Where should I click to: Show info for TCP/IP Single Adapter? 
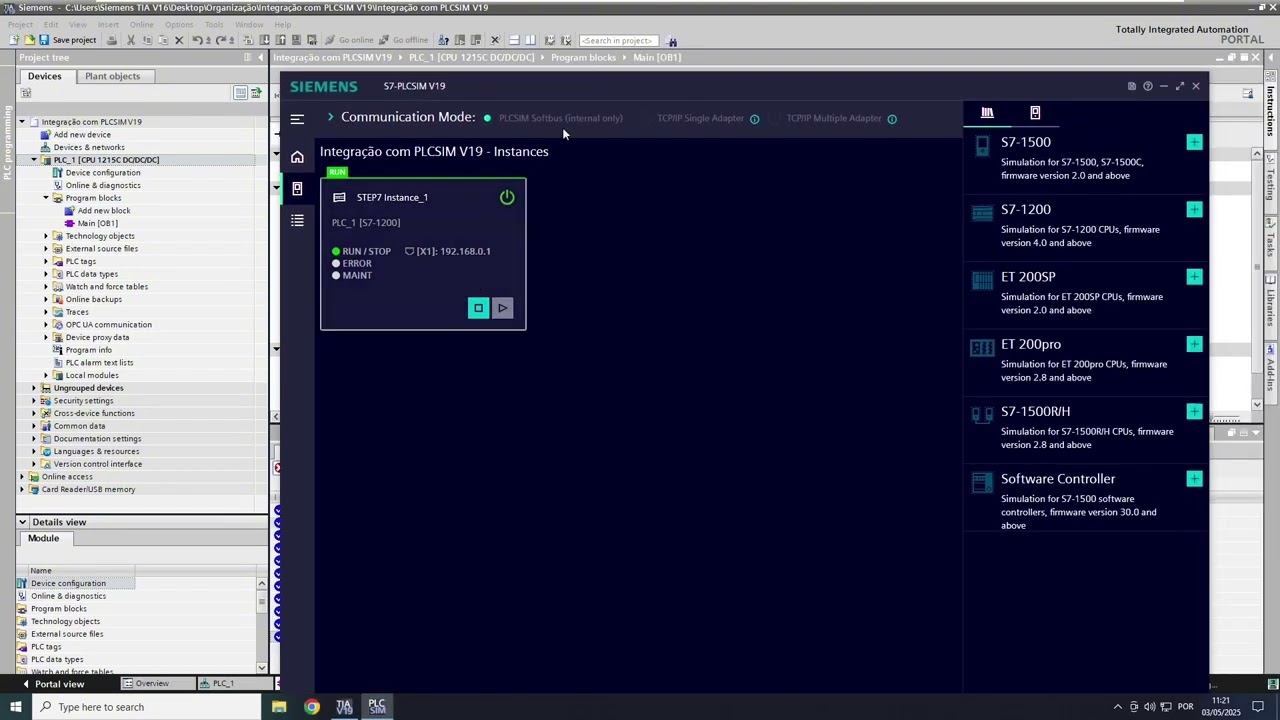pyautogui.click(x=754, y=119)
